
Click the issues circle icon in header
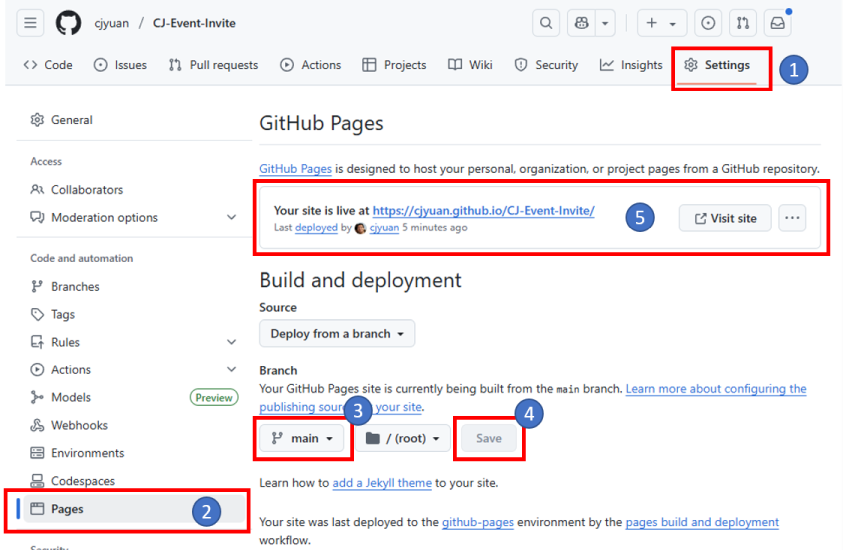point(708,23)
